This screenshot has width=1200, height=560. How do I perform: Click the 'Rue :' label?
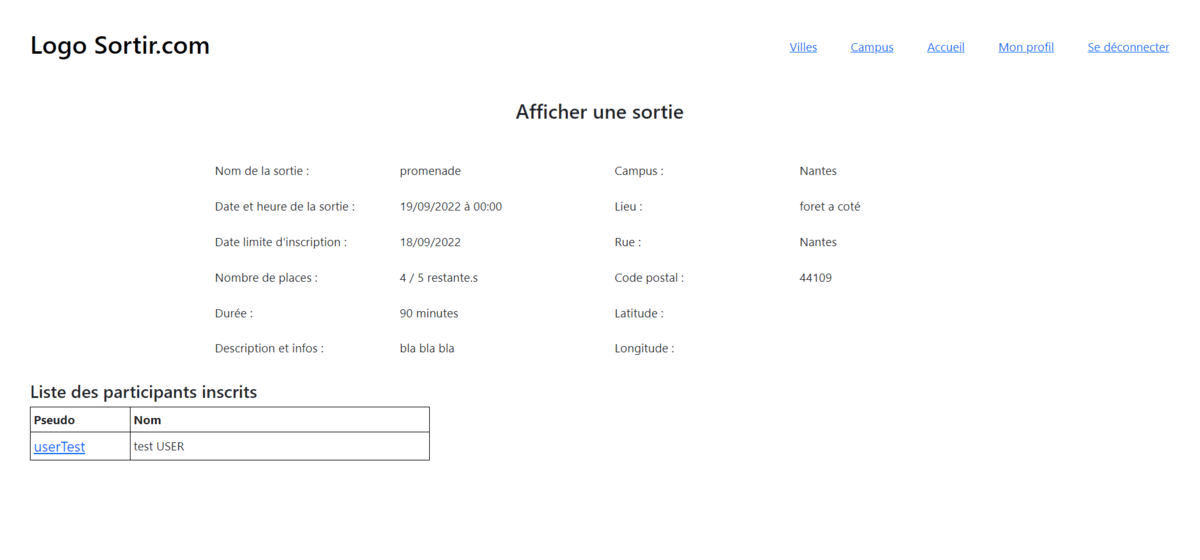pos(627,242)
